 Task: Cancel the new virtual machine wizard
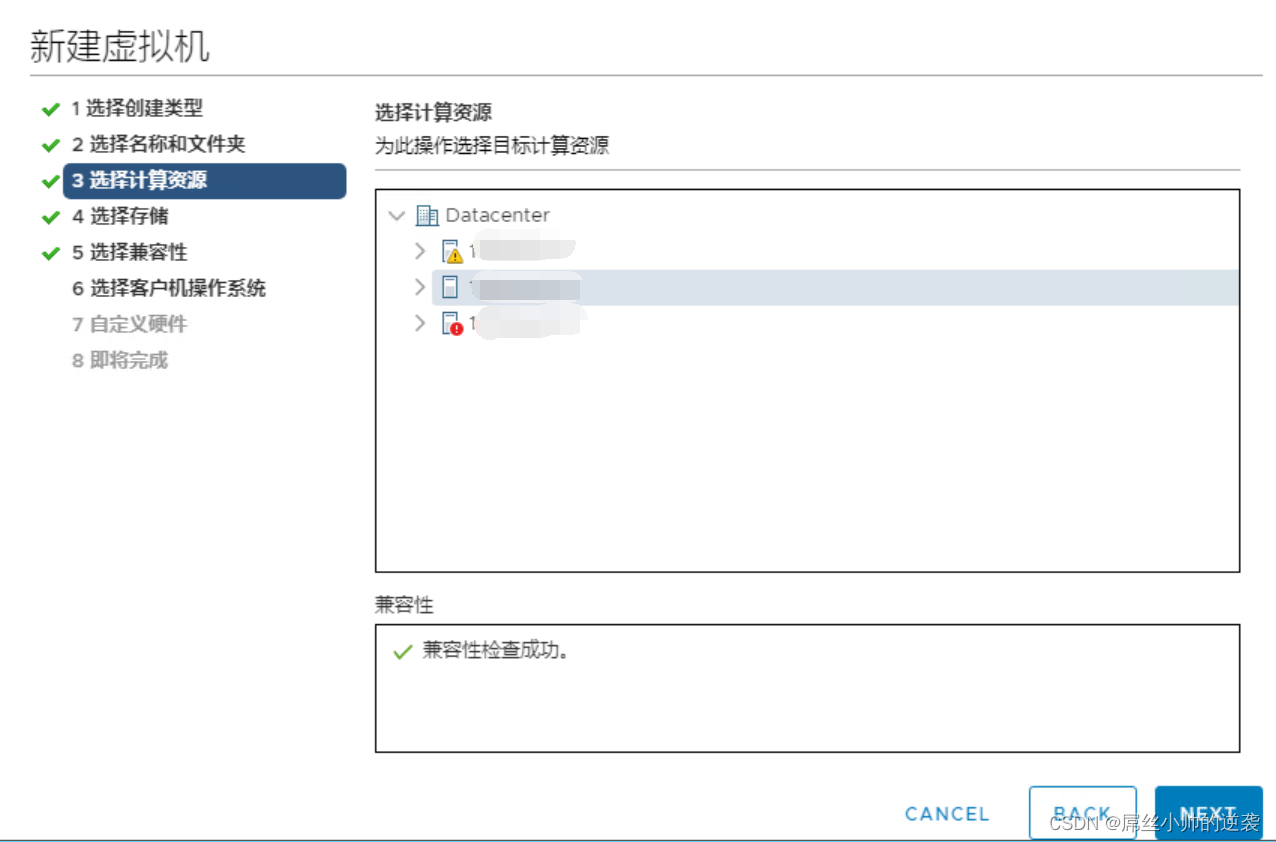(946, 813)
